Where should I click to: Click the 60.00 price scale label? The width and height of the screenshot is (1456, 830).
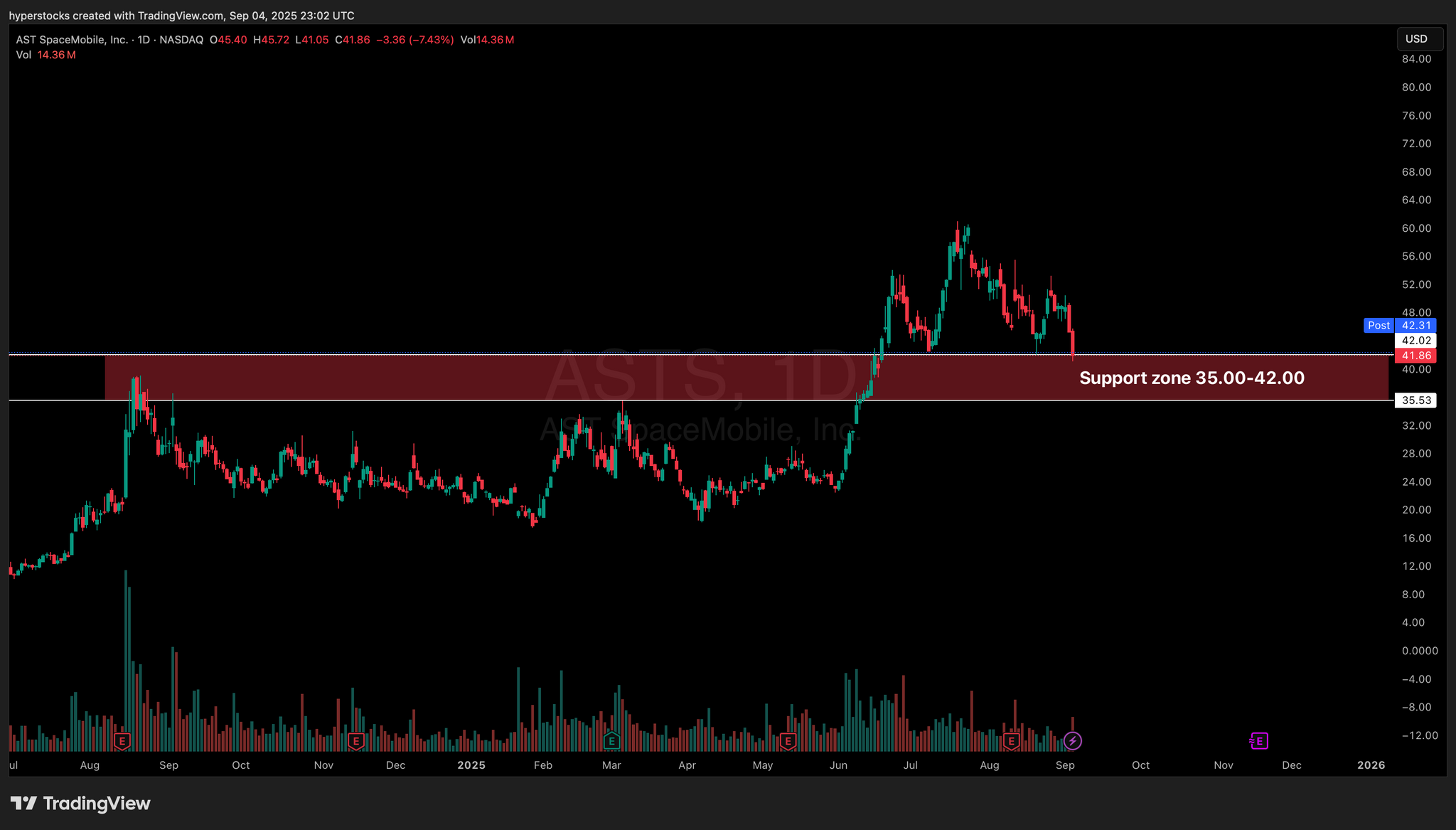[1416, 228]
